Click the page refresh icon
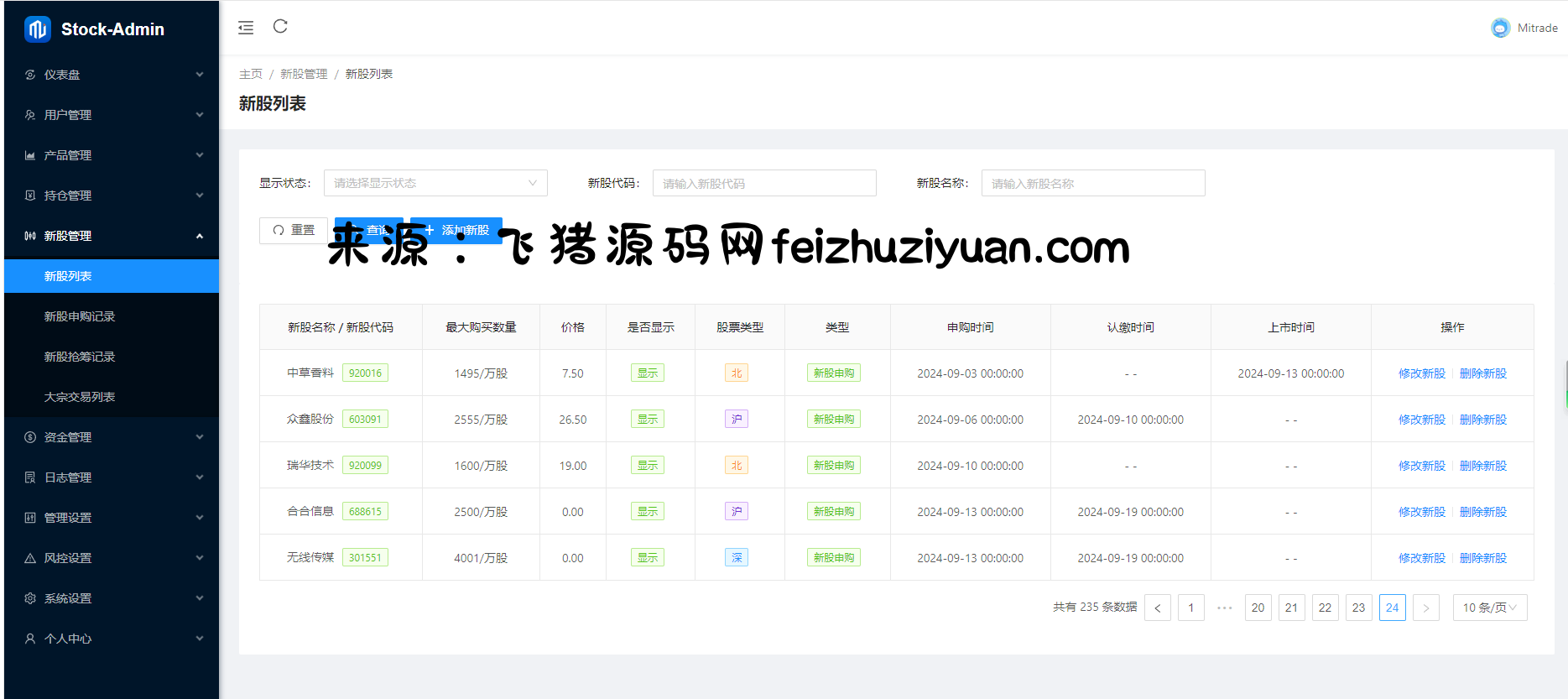1568x699 pixels. (280, 27)
